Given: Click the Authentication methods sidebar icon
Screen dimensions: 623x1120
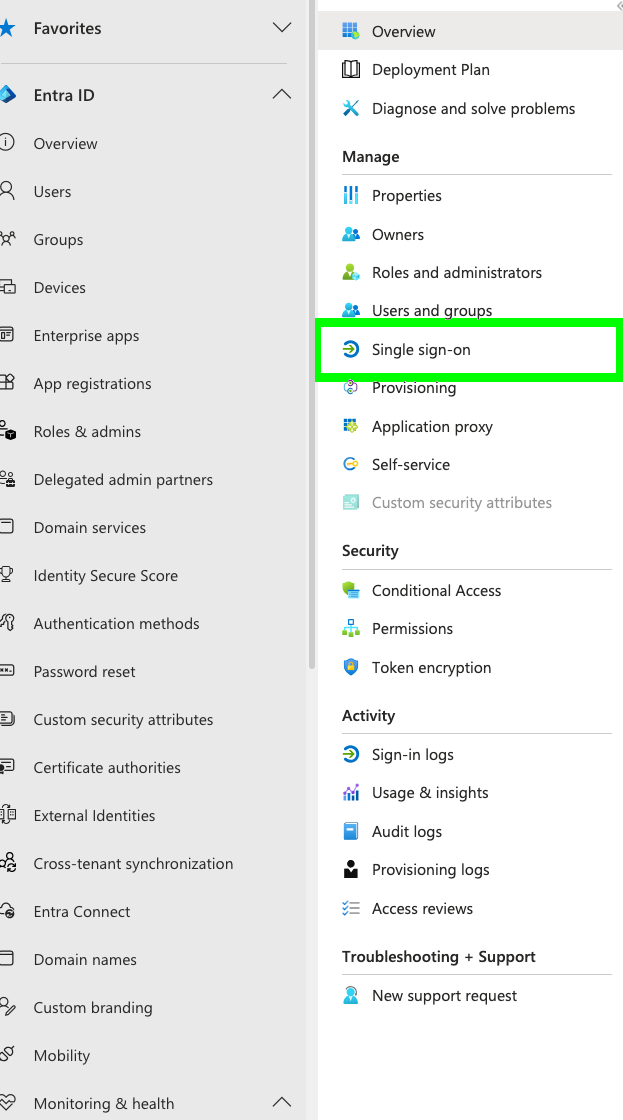Looking at the screenshot, I should [7, 623].
